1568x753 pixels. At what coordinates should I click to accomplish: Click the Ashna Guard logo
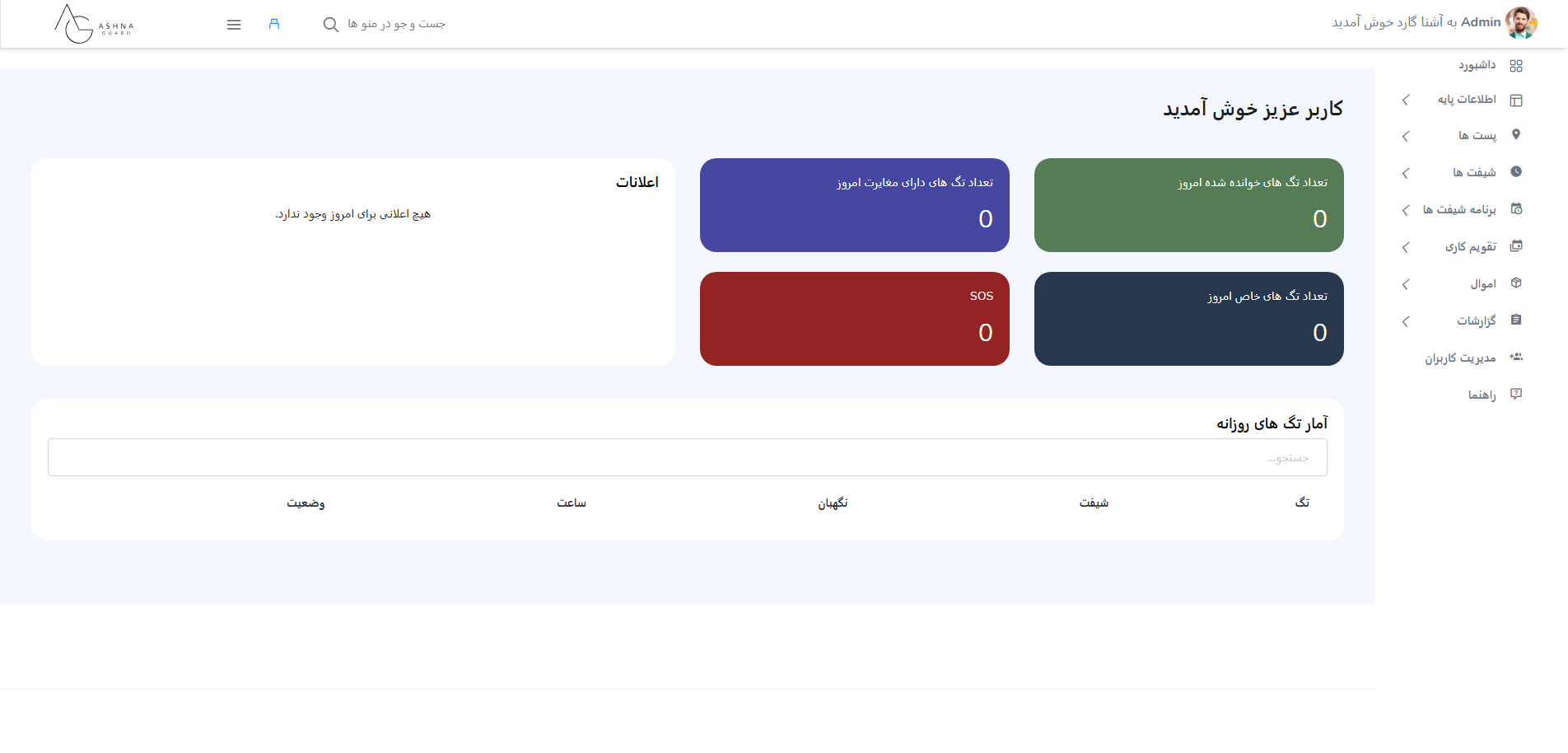(x=94, y=24)
